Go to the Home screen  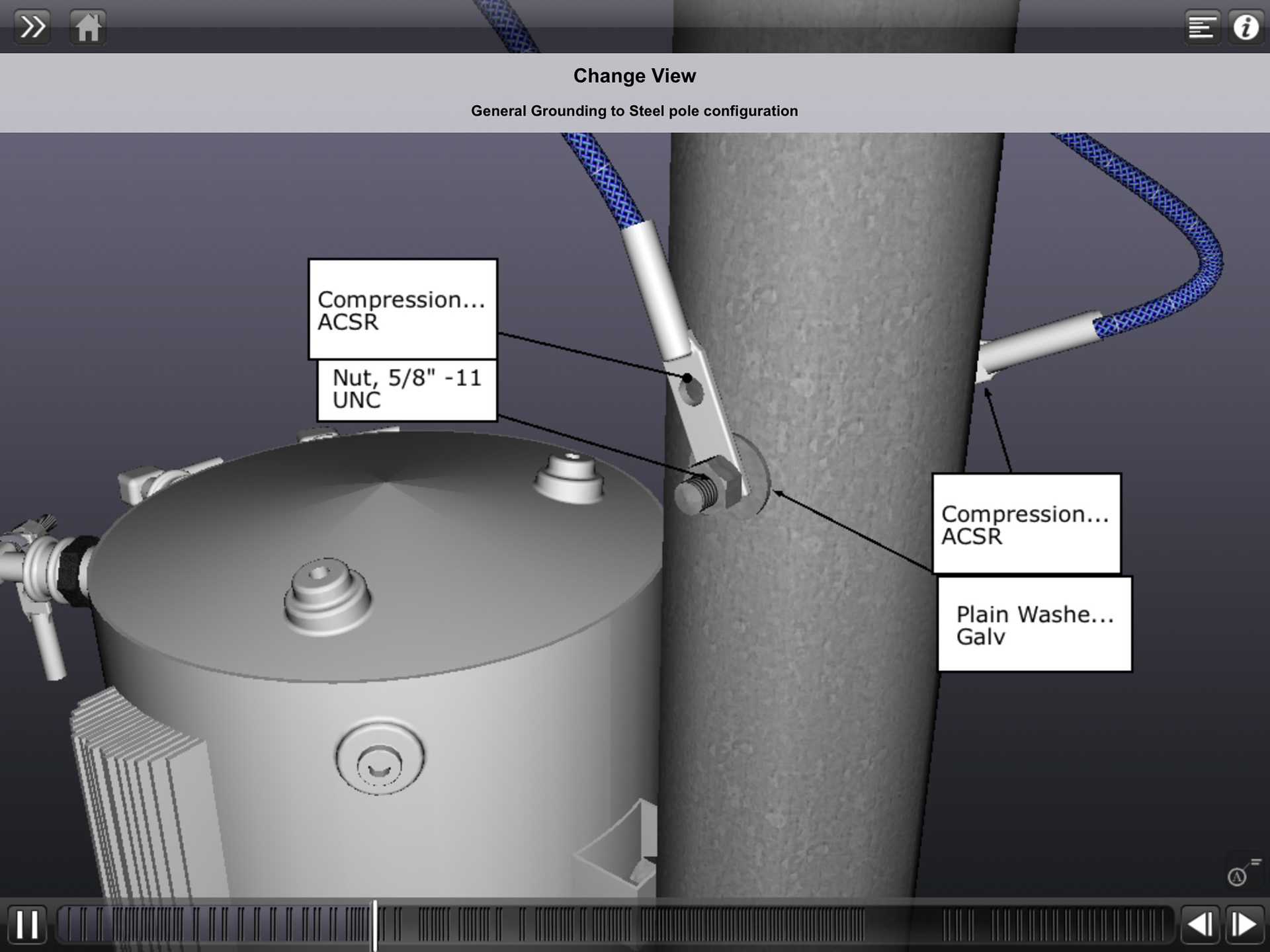coord(87,27)
